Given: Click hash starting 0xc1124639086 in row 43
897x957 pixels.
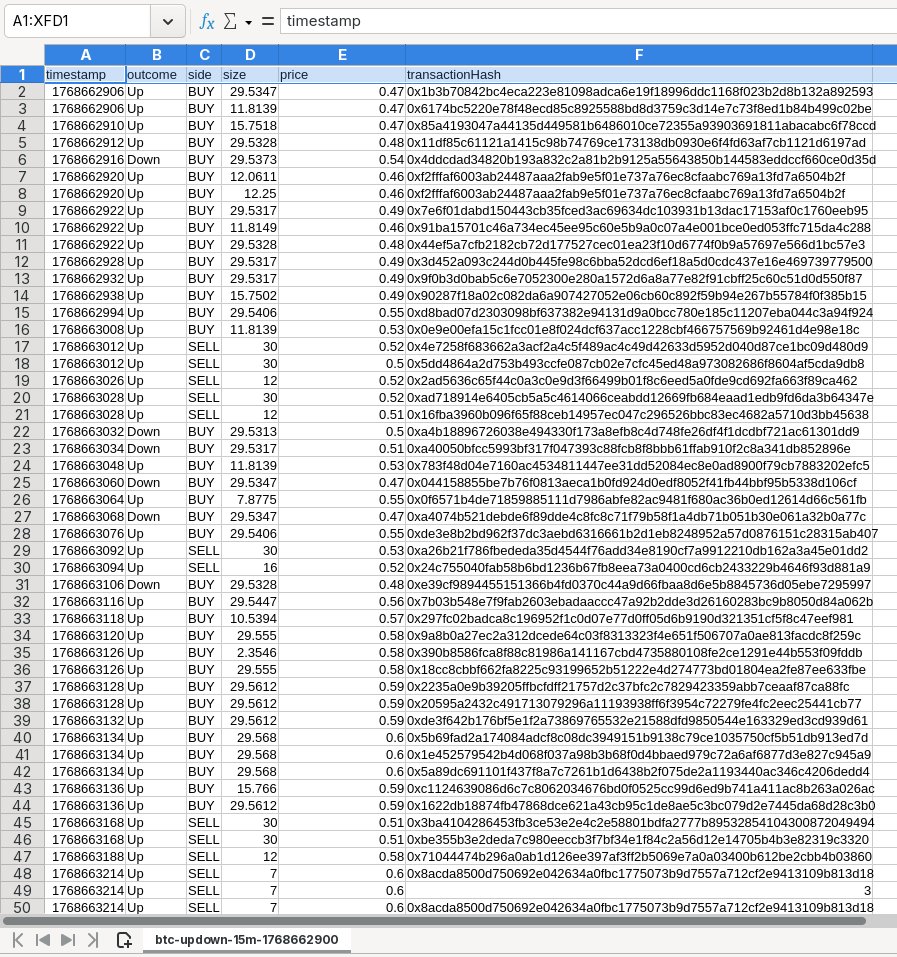Looking at the screenshot, I should click(639, 789).
